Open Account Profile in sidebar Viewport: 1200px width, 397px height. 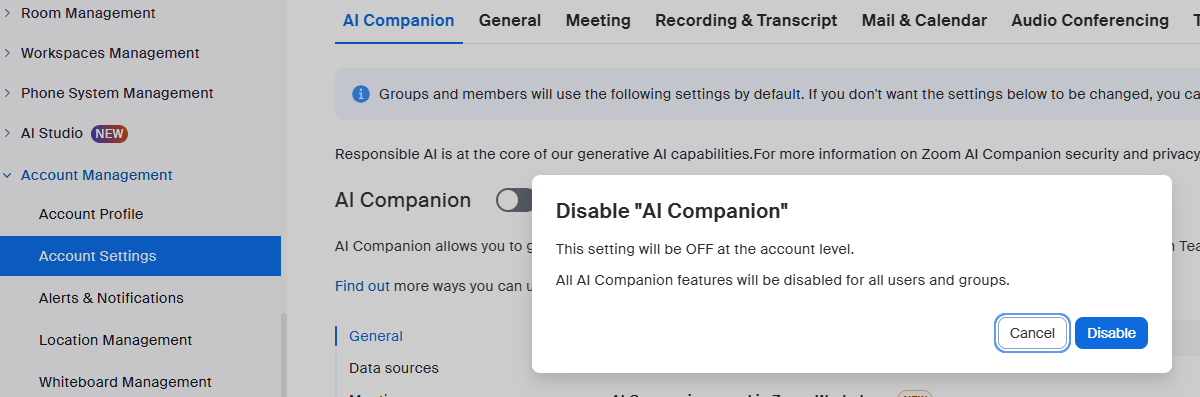[91, 214]
